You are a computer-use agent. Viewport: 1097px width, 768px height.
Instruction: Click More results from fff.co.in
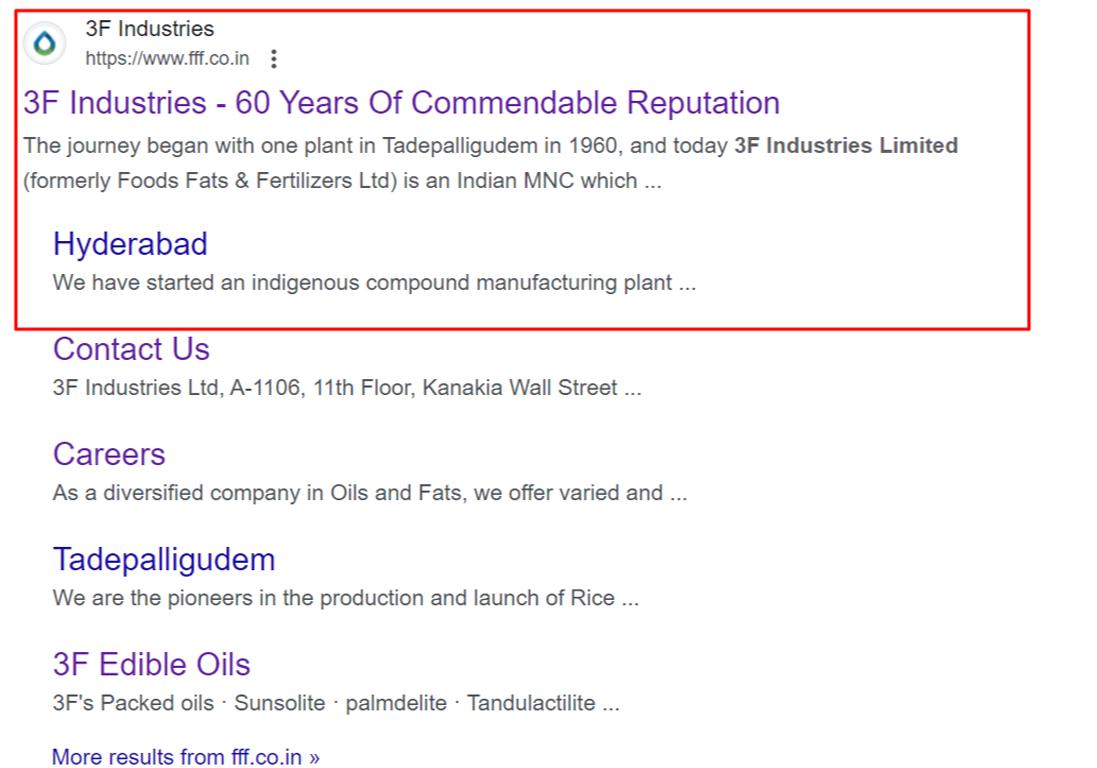pyautogui.click(x=186, y=757)
